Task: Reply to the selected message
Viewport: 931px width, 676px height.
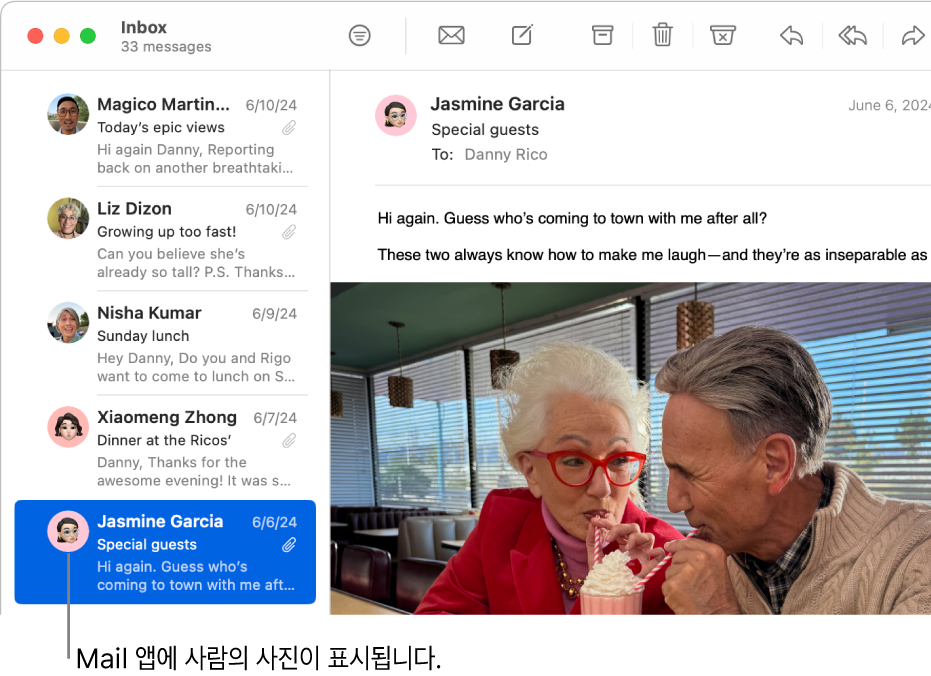Action: pos(791,36)
